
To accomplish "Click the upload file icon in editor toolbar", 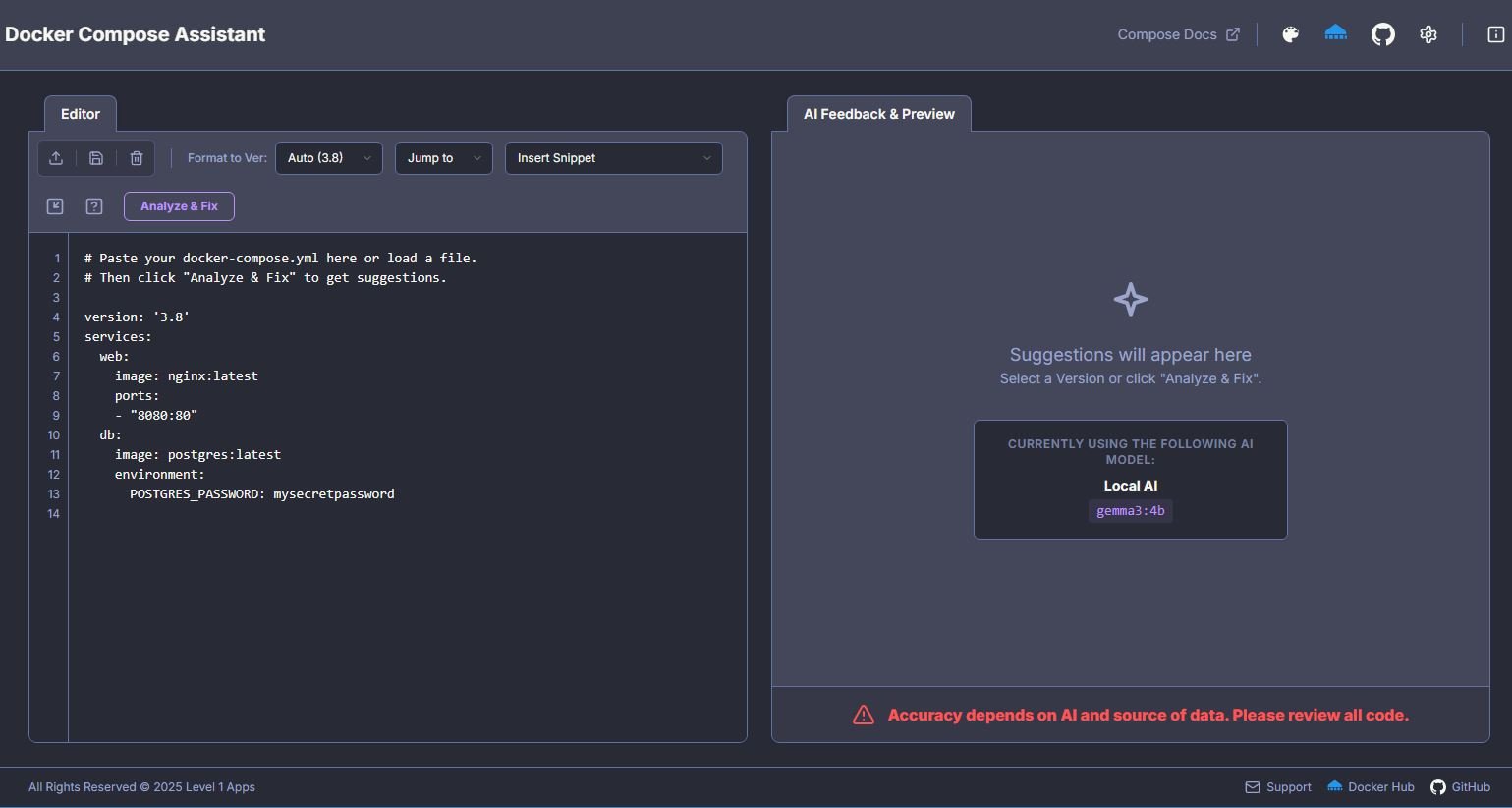I will tap(56, 158).
